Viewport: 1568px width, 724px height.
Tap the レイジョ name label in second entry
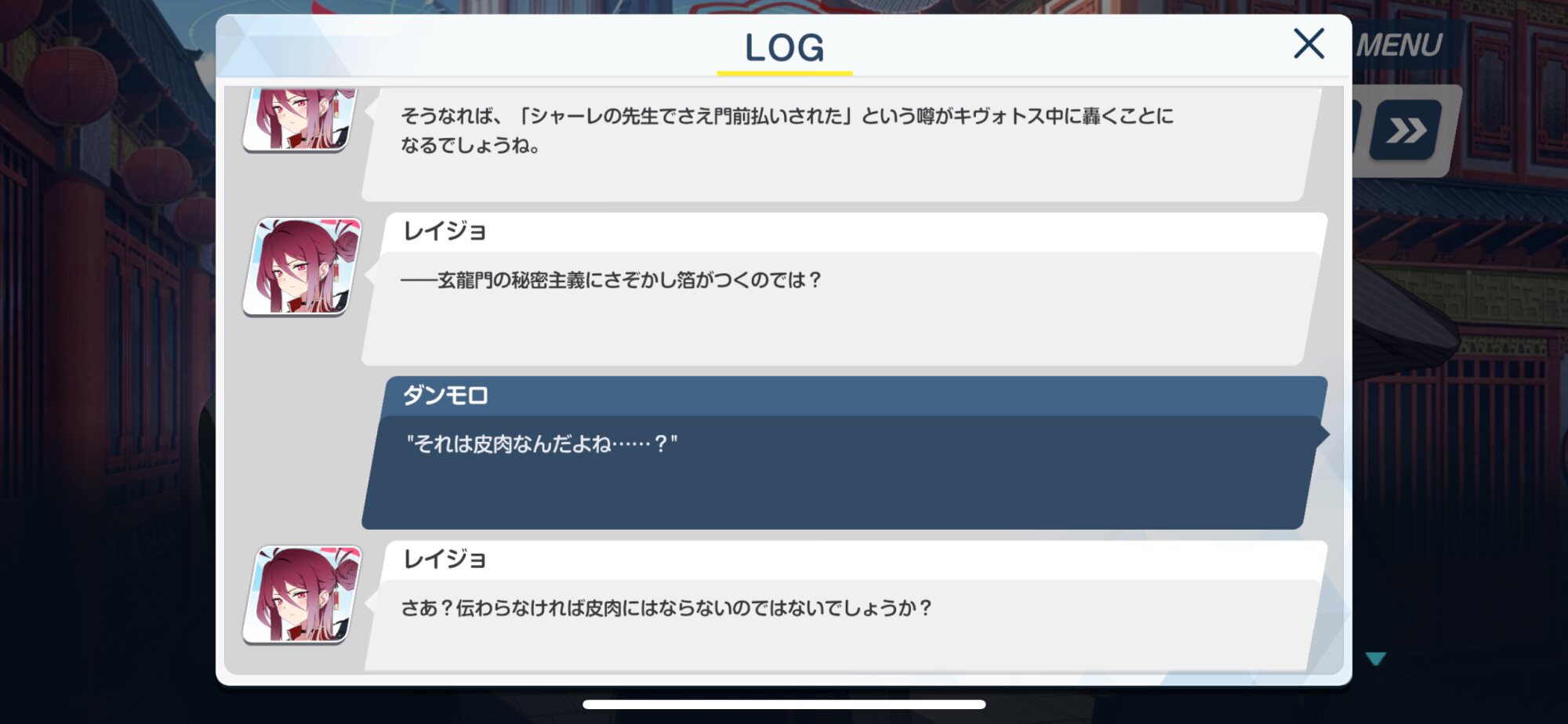point(445,231)
